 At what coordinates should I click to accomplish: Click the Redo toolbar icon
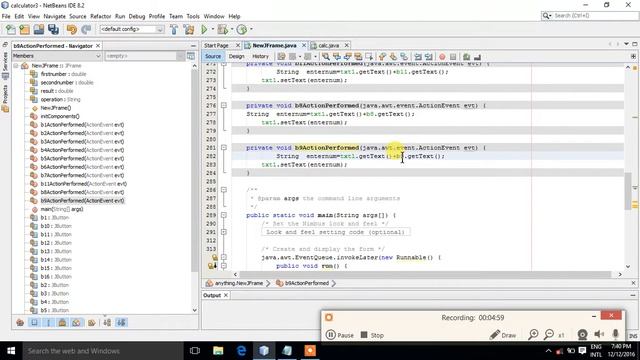pyautogui.click(x=86, y=29)
